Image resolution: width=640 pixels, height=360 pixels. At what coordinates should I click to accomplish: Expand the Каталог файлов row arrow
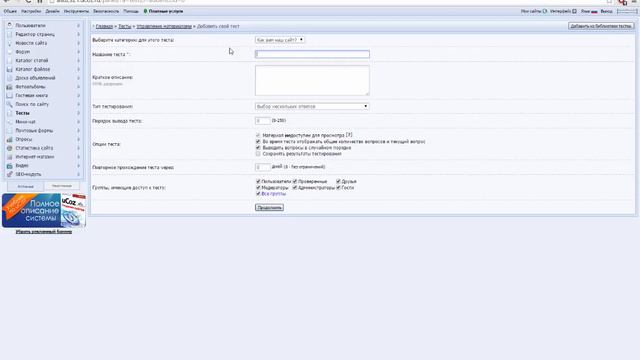78,69
